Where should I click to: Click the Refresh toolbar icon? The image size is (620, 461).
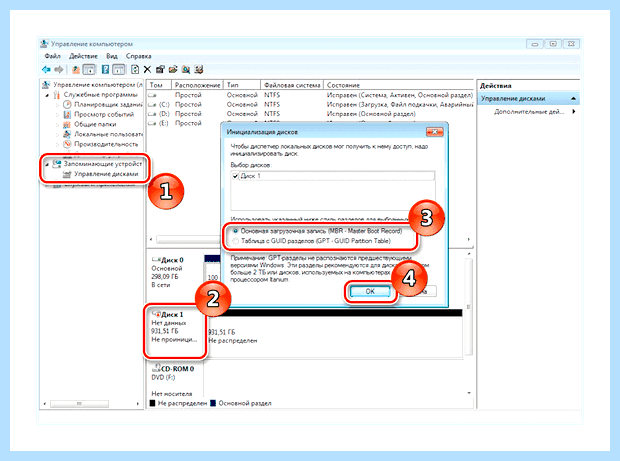point(135,70)
